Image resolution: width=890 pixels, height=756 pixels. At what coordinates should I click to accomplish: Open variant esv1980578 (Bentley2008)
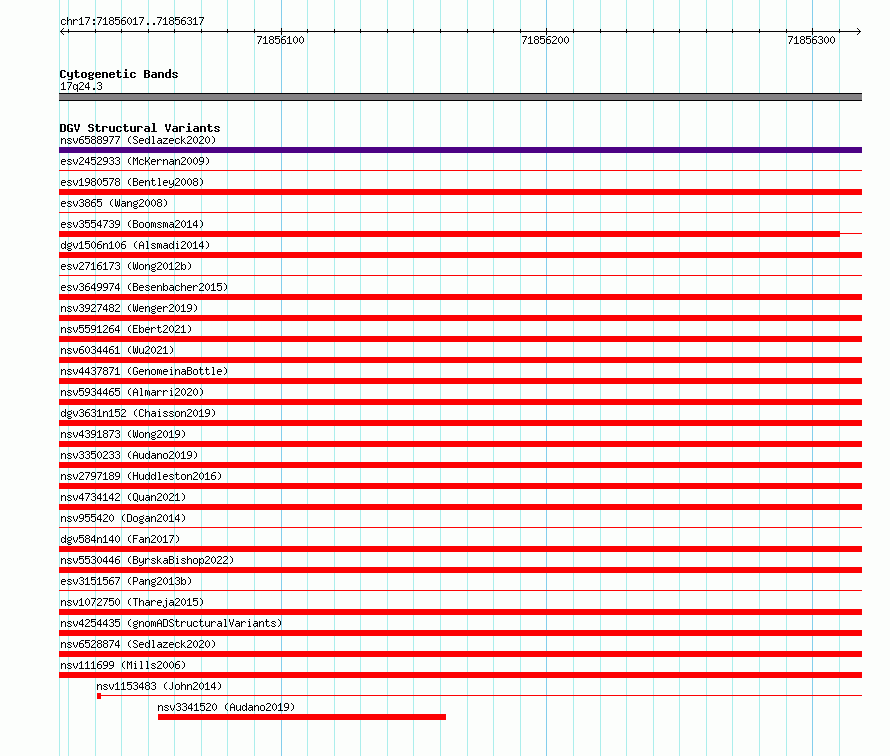click(x=132, y=182)
